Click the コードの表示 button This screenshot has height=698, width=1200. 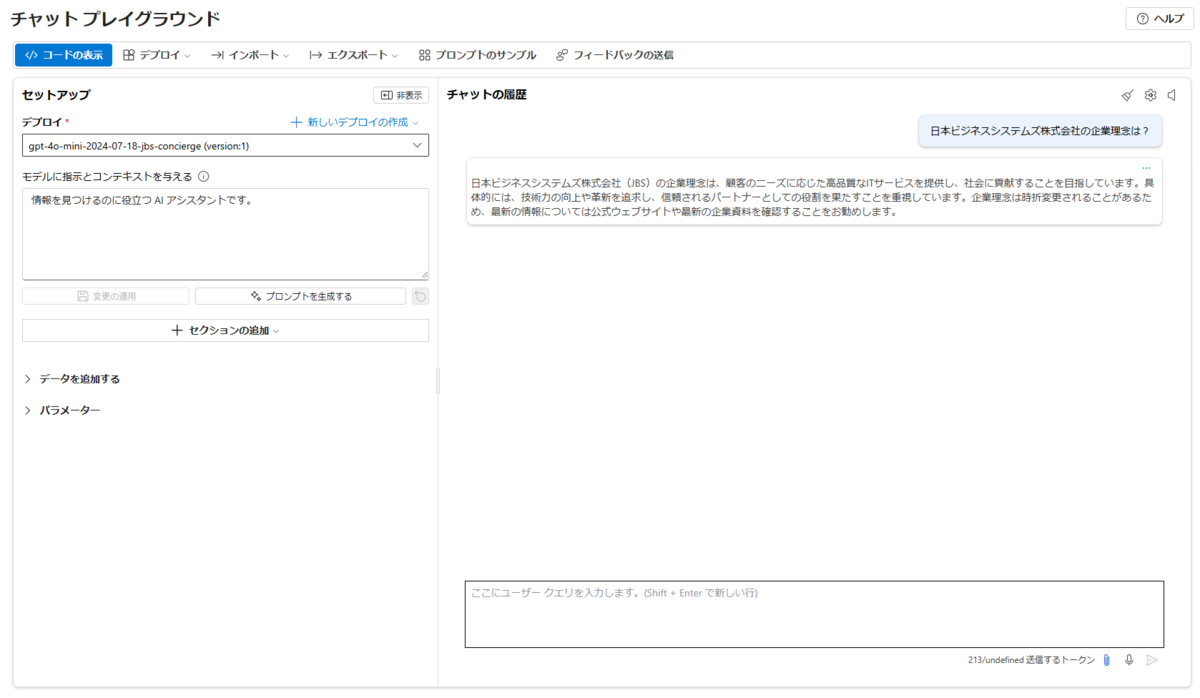[x=63, y=55]
